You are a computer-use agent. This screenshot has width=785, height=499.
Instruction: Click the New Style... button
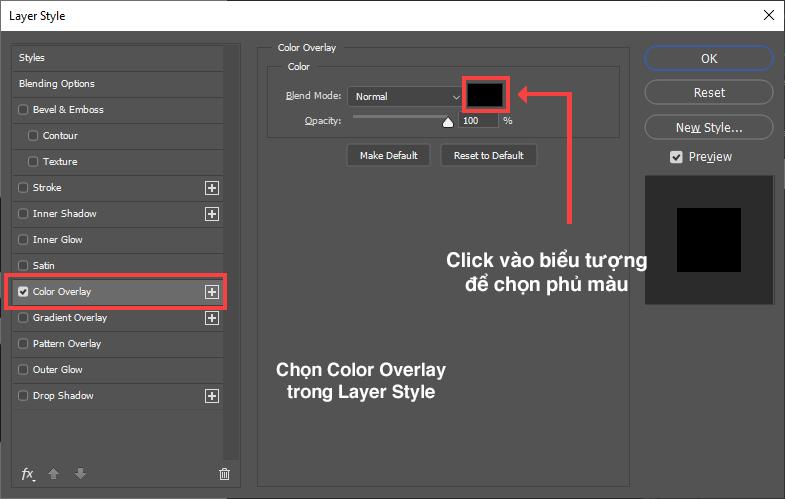[709, 128]
